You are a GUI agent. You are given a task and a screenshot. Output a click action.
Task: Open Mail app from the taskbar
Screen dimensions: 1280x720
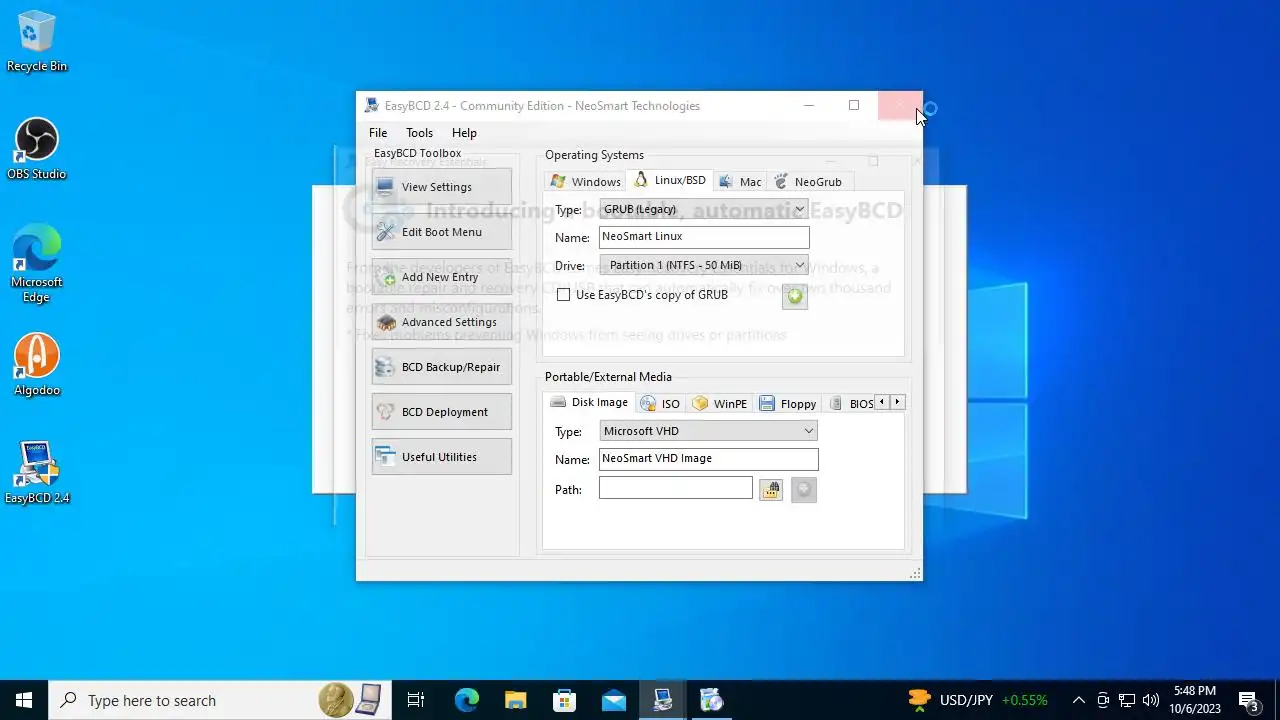pos(614,700)
